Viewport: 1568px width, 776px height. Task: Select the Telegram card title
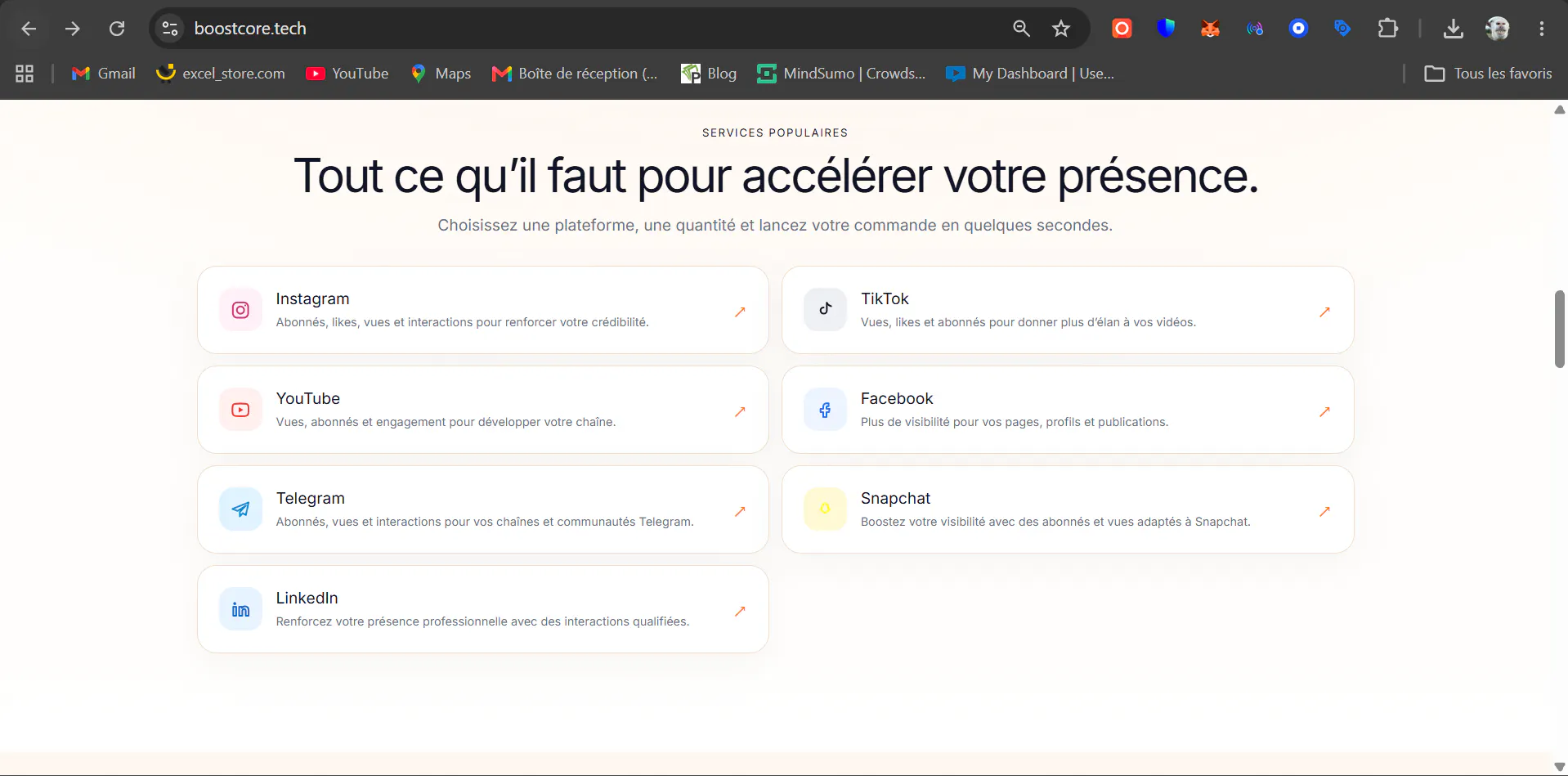(310, 498)
